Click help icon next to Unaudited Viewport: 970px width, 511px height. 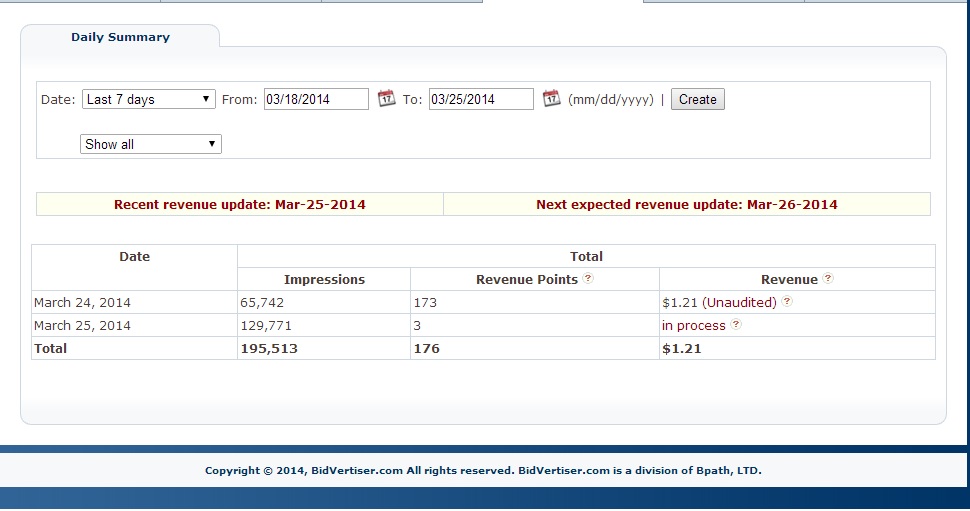(787, 302)
